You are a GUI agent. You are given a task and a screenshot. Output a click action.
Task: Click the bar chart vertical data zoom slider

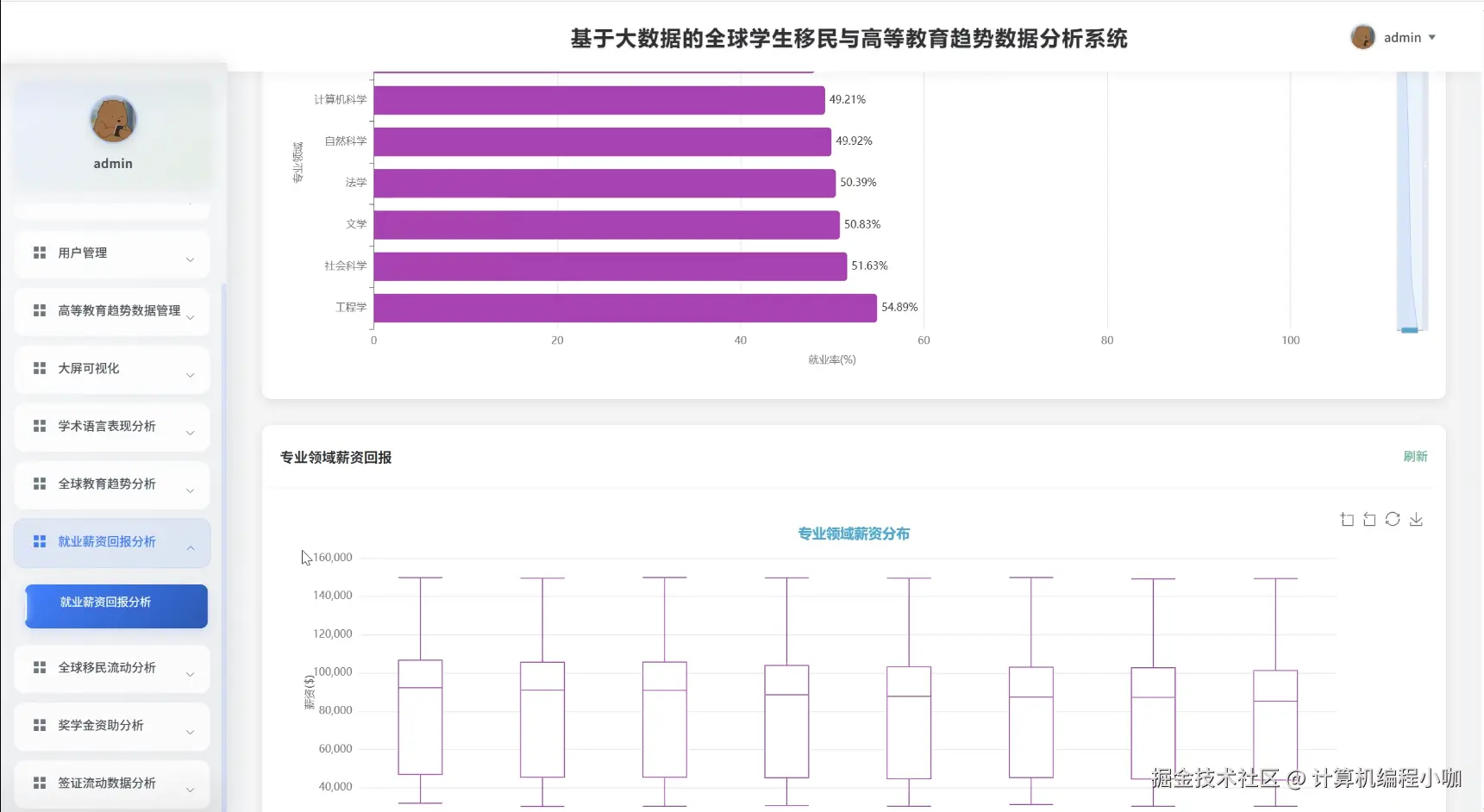point(1412,200)
